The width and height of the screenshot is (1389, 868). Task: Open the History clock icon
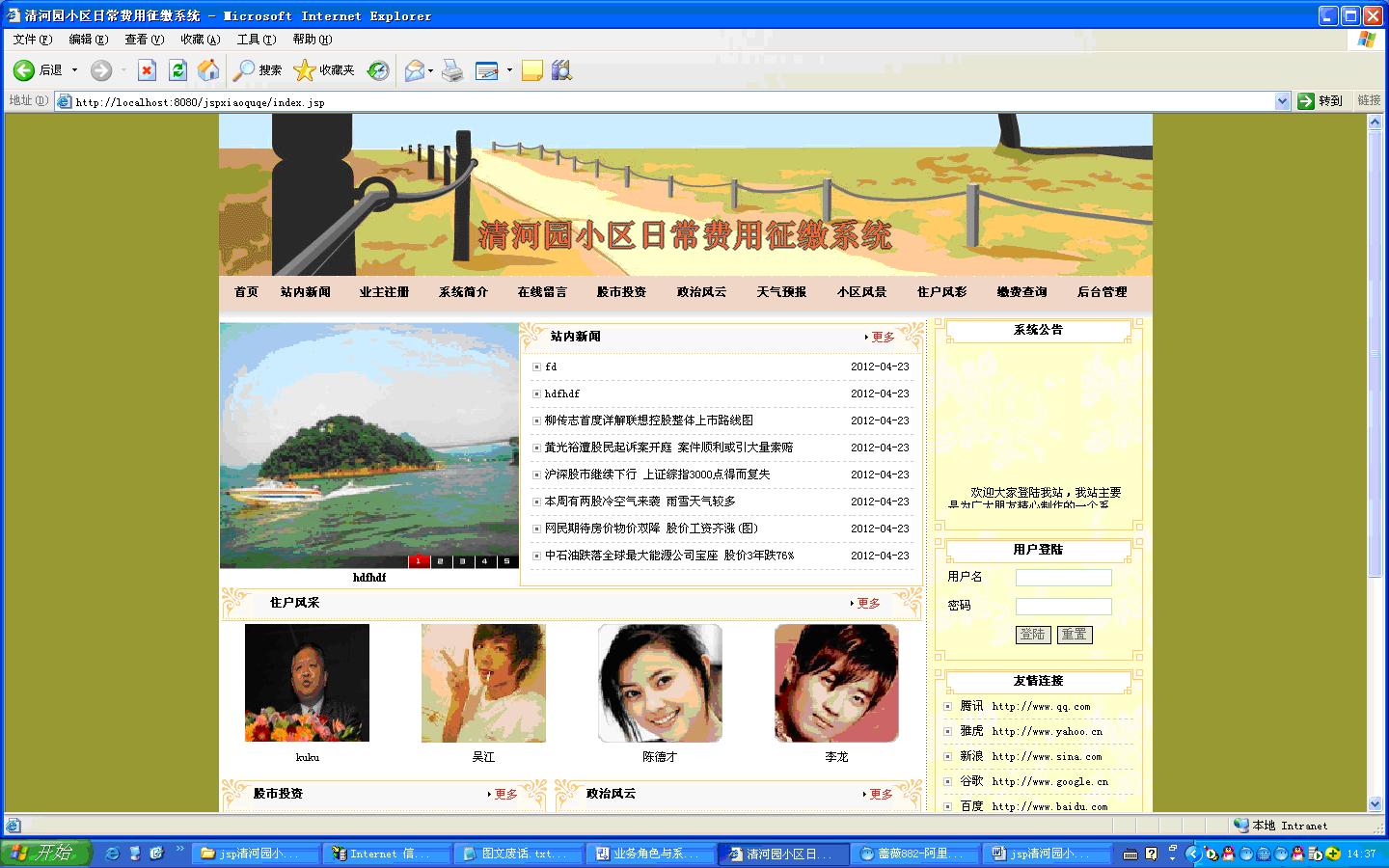click(378, 70)
